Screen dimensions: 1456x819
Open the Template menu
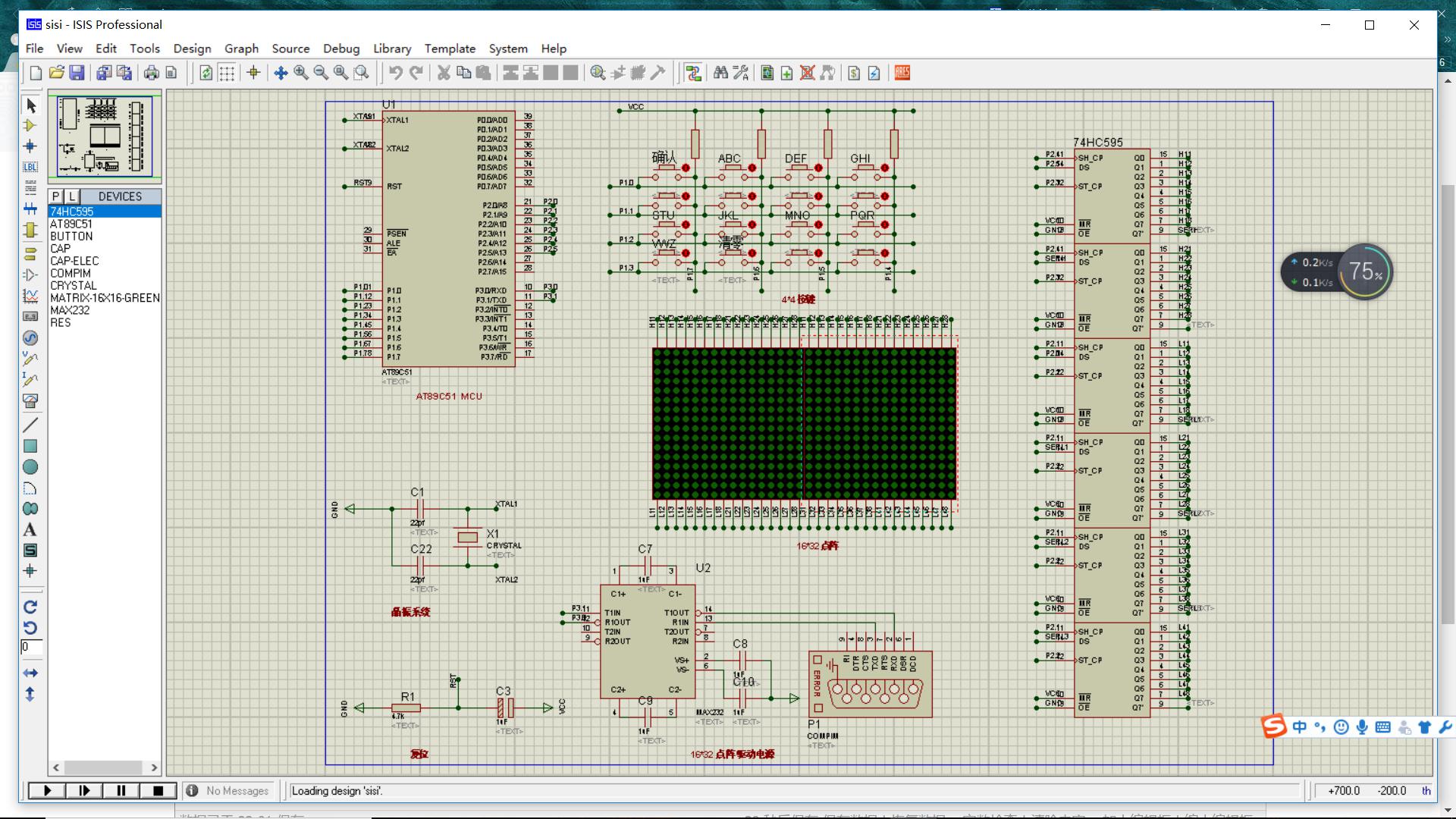point(450,49)
